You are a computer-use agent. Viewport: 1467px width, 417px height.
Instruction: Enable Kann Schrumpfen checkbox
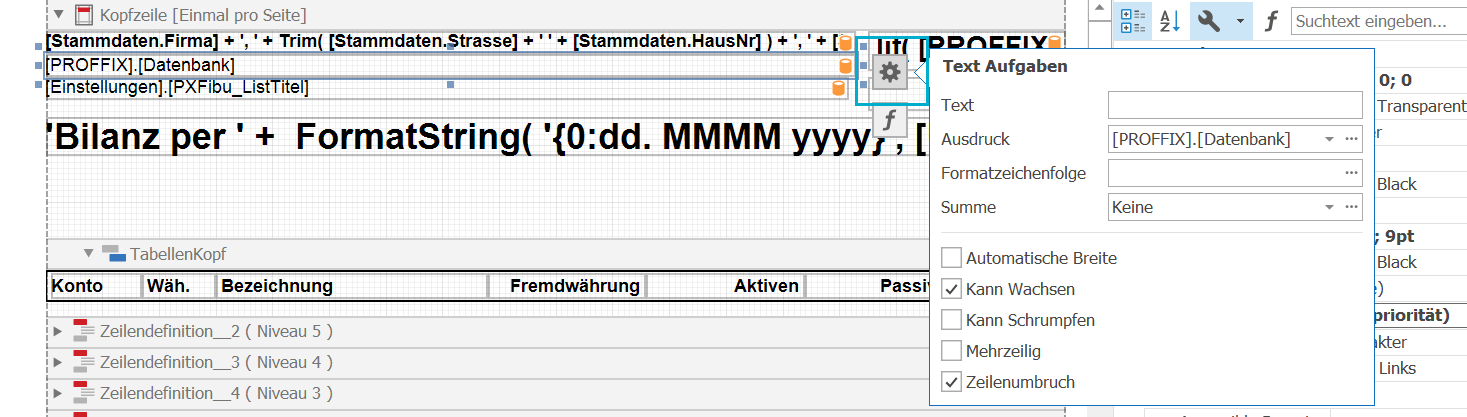point(952,320)
